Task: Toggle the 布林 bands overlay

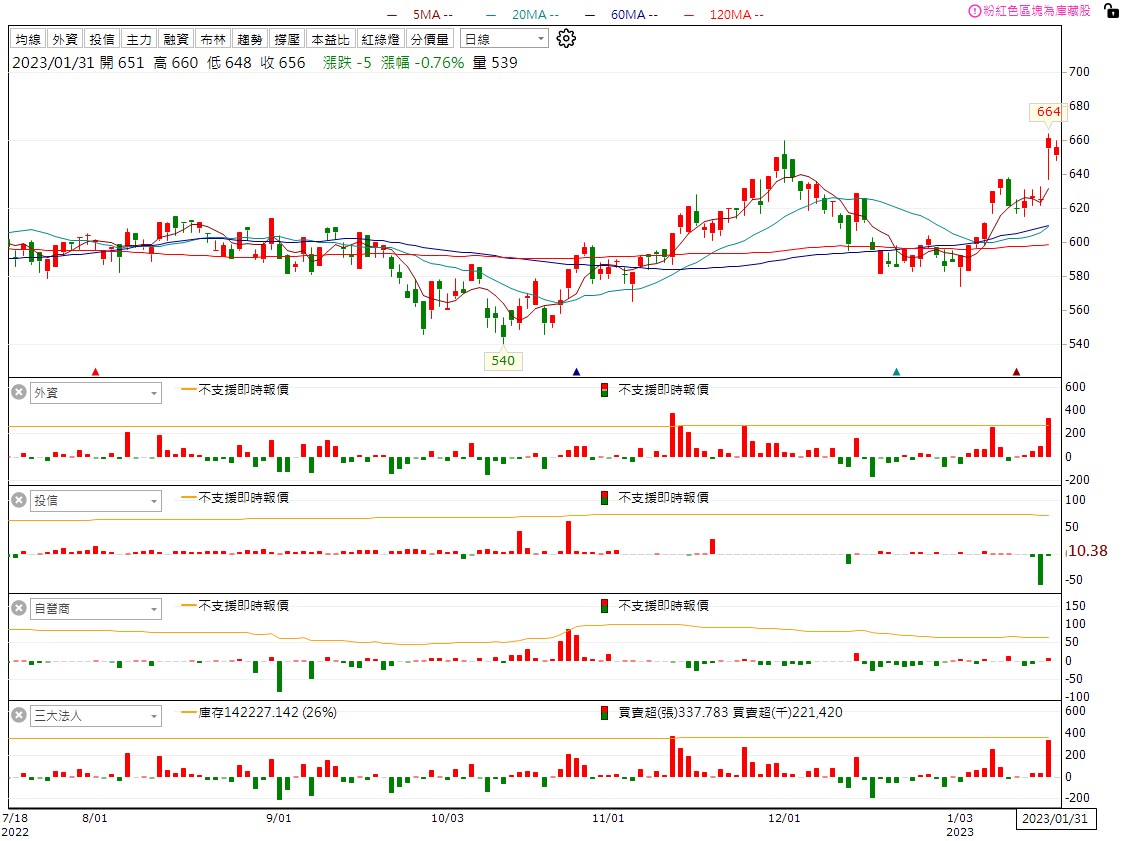Action: click(x=213, y=39)
